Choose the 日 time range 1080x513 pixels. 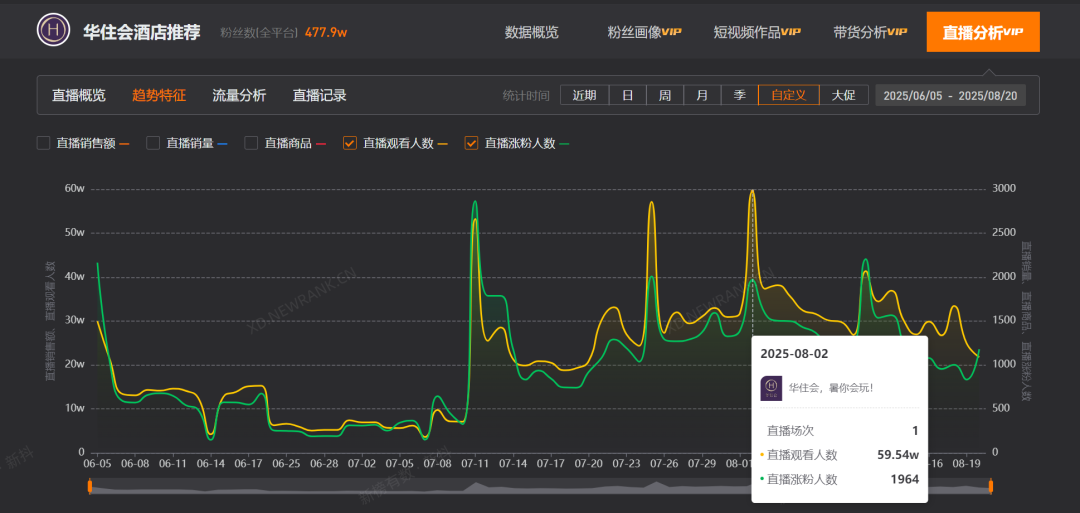click(627, 95)
